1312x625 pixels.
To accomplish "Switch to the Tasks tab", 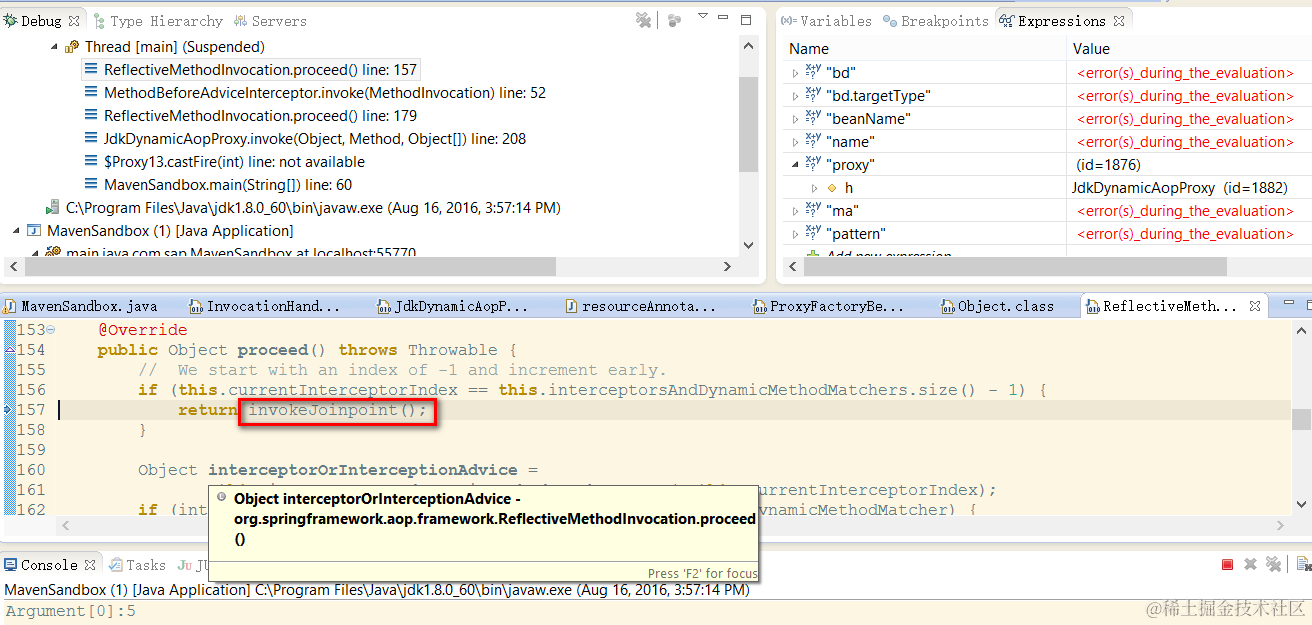I will tap(137, 565).
